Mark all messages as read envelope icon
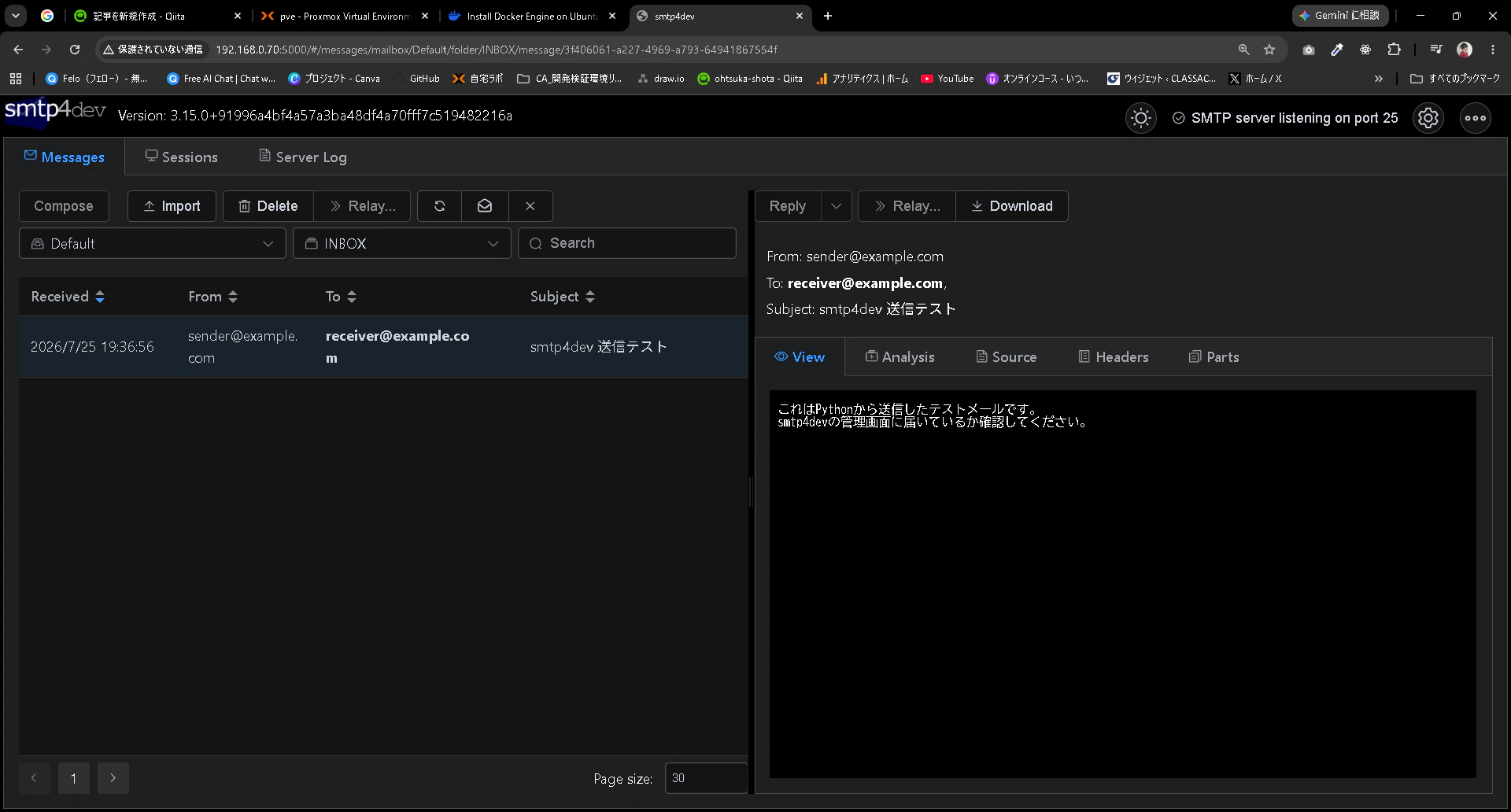This screenshot has width=1511, height=812. [x=485, y=206]
